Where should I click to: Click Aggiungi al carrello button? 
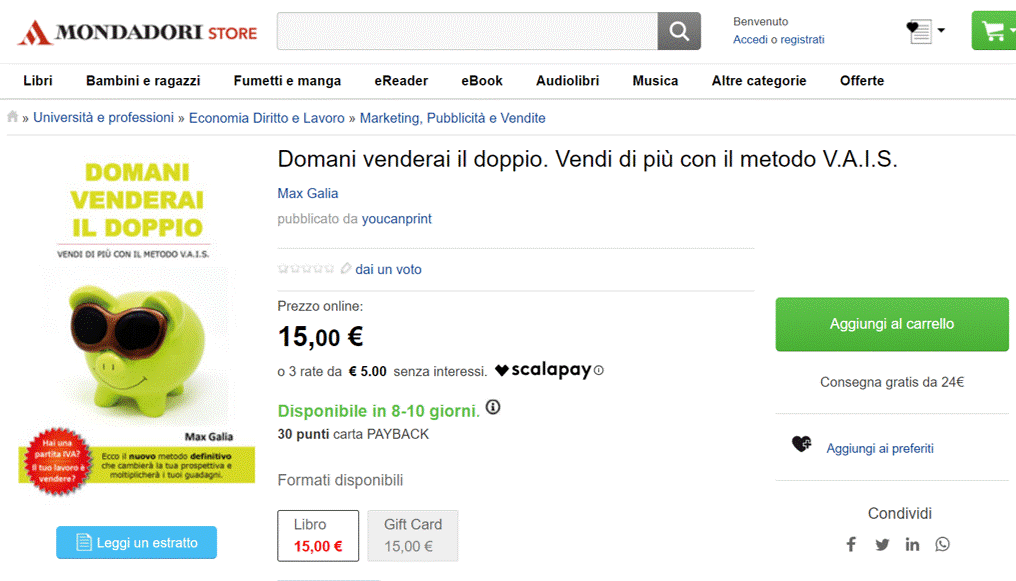coord(891,324)
